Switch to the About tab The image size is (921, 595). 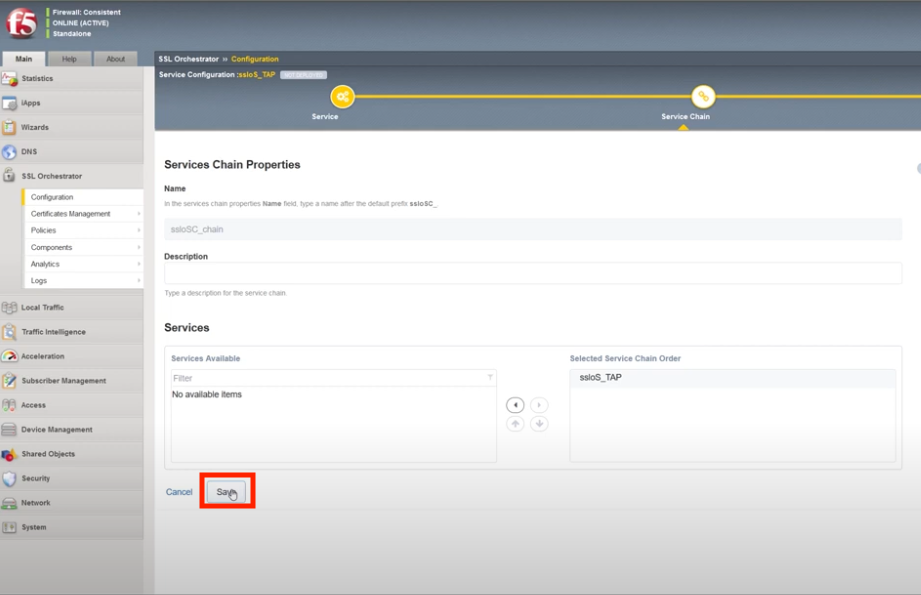(x=116, y=59)
